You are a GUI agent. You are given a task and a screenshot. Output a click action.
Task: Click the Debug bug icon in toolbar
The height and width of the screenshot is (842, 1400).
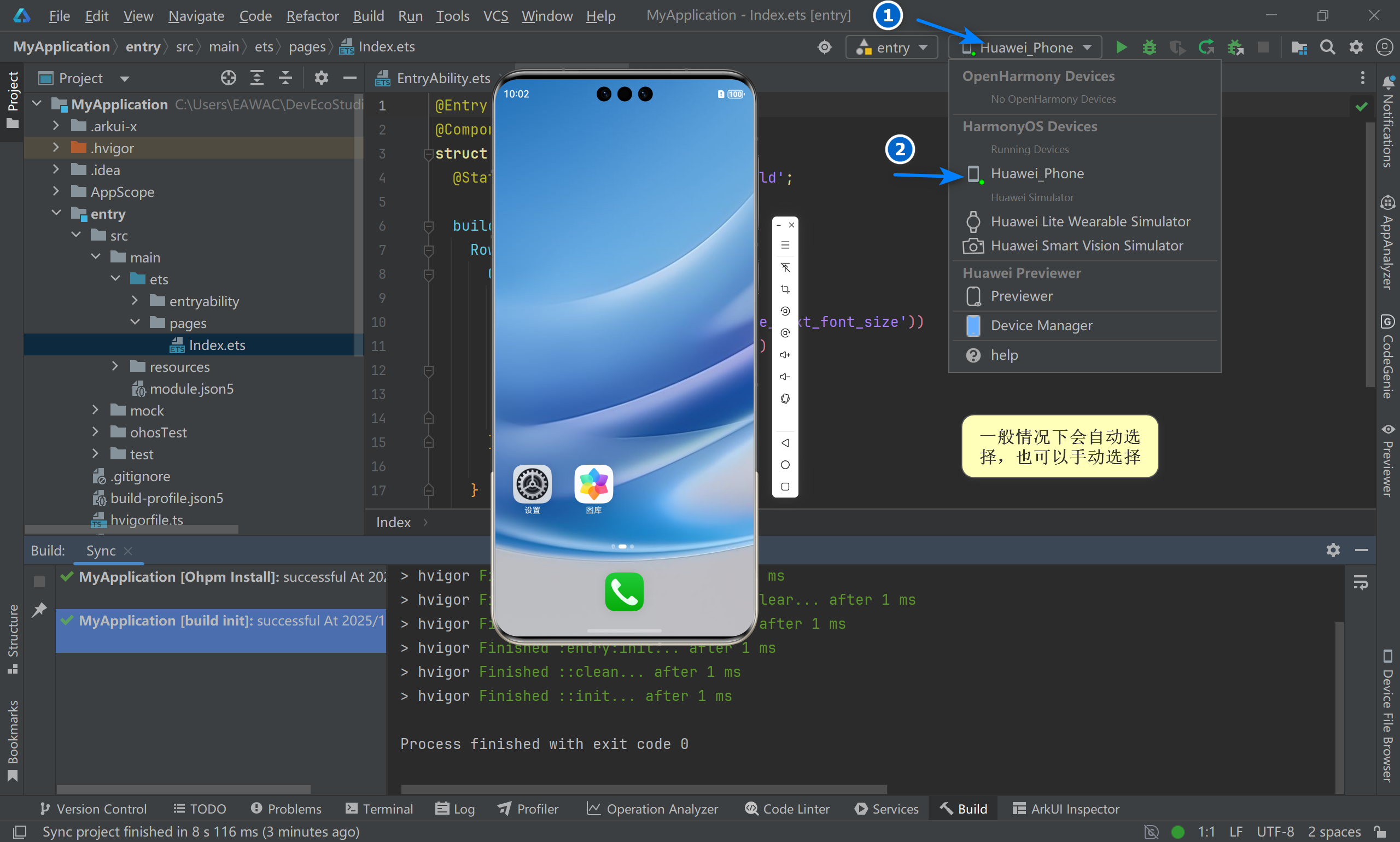coord(1149,47)
